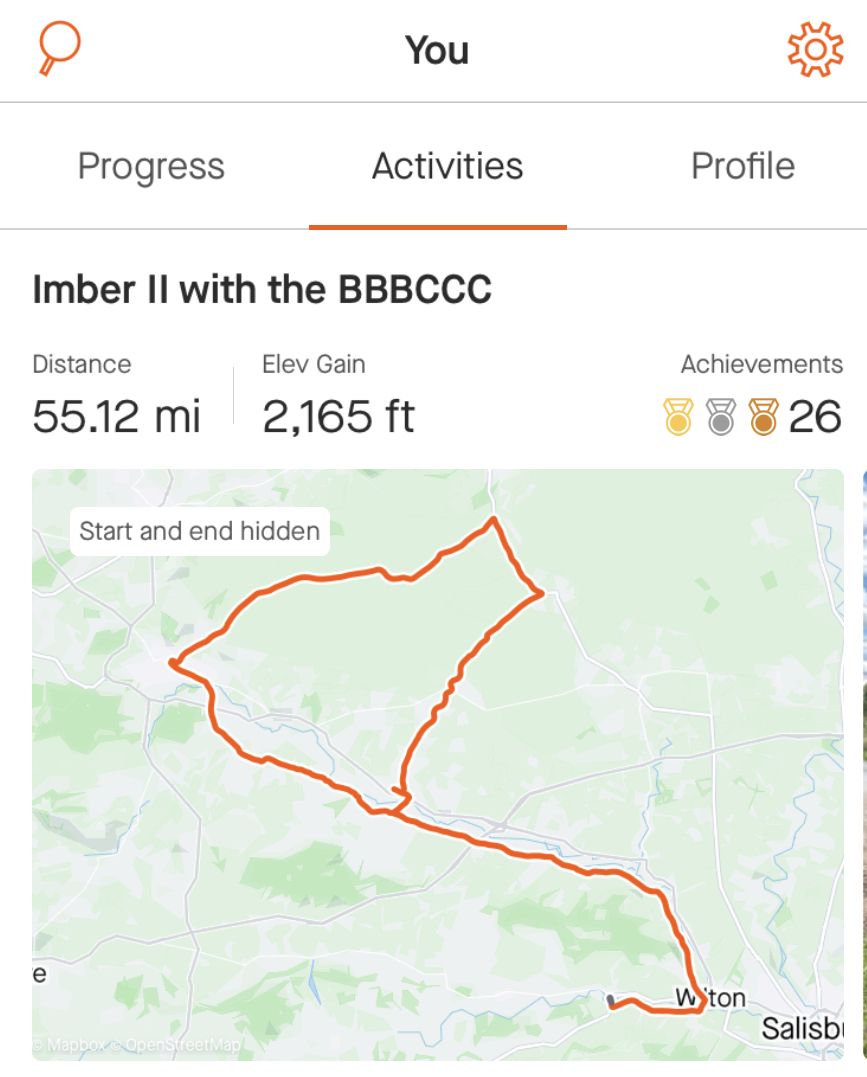Click the Wilton place label on map
Image resolution: width=867 pixels, height=1077 pixels.
tap(712, 998)
